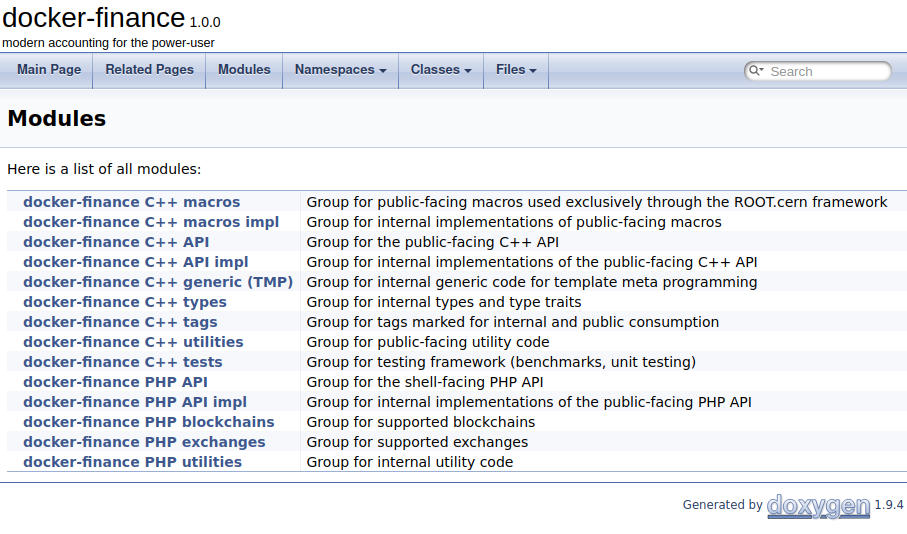Open the Related Pages tab
This screenshot has height=534, width=907.
pos(149,70)
